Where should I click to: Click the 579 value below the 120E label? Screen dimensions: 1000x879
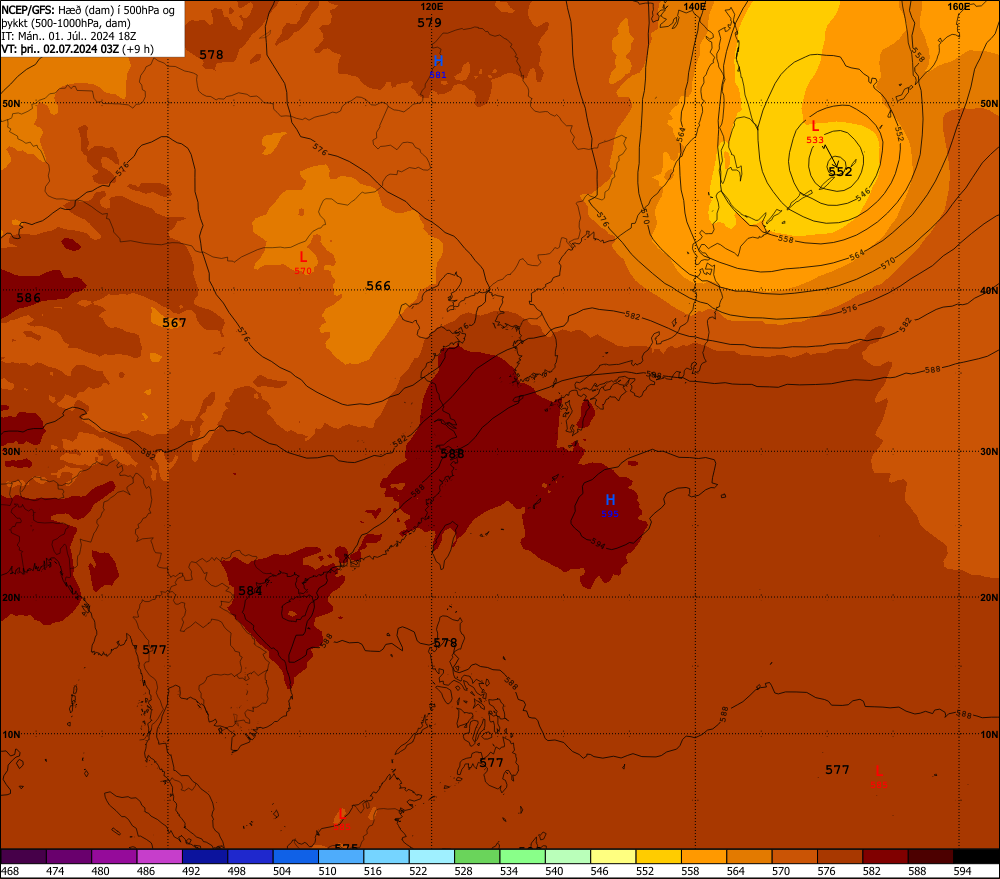click(x=429, y=23)
